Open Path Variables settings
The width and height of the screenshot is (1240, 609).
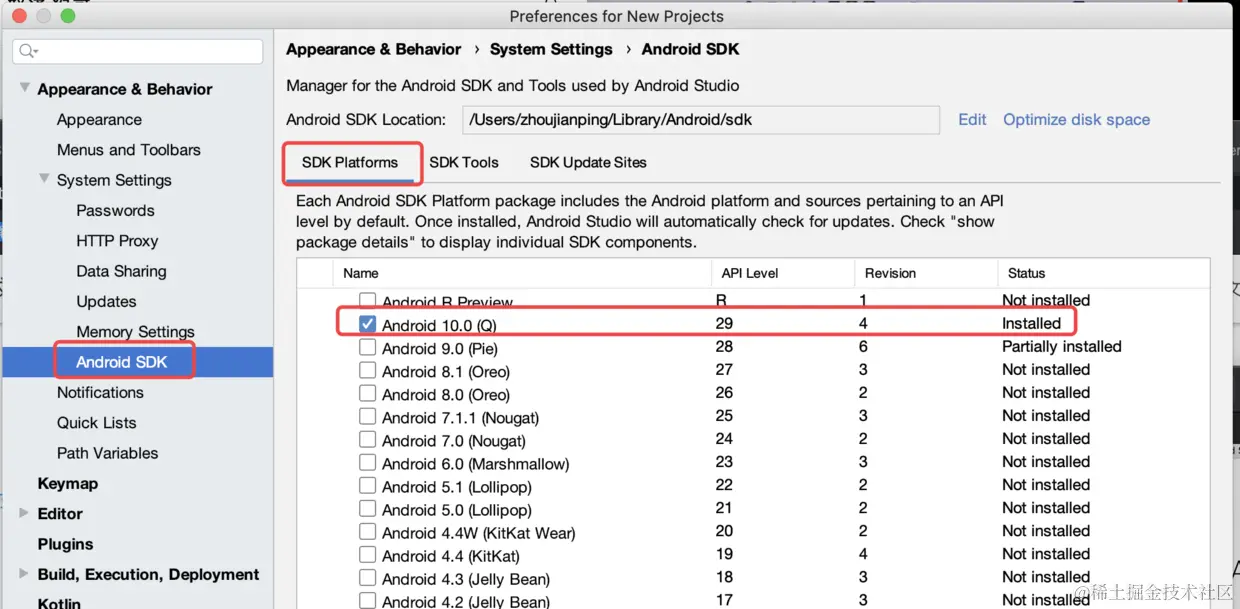click(x=107, y=452)
